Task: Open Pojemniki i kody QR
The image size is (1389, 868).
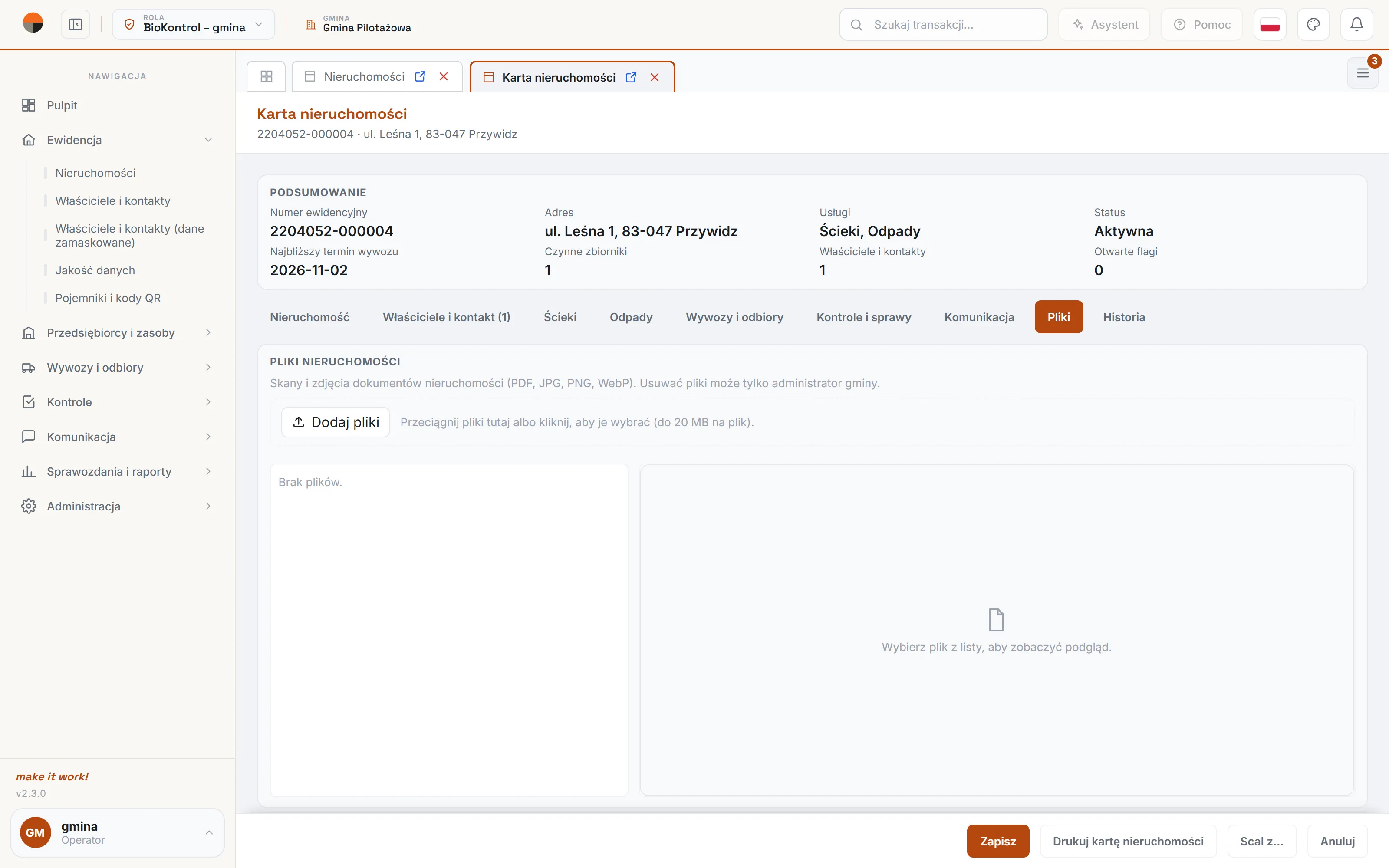Action: pyautogui.click(x=108, y=298)
